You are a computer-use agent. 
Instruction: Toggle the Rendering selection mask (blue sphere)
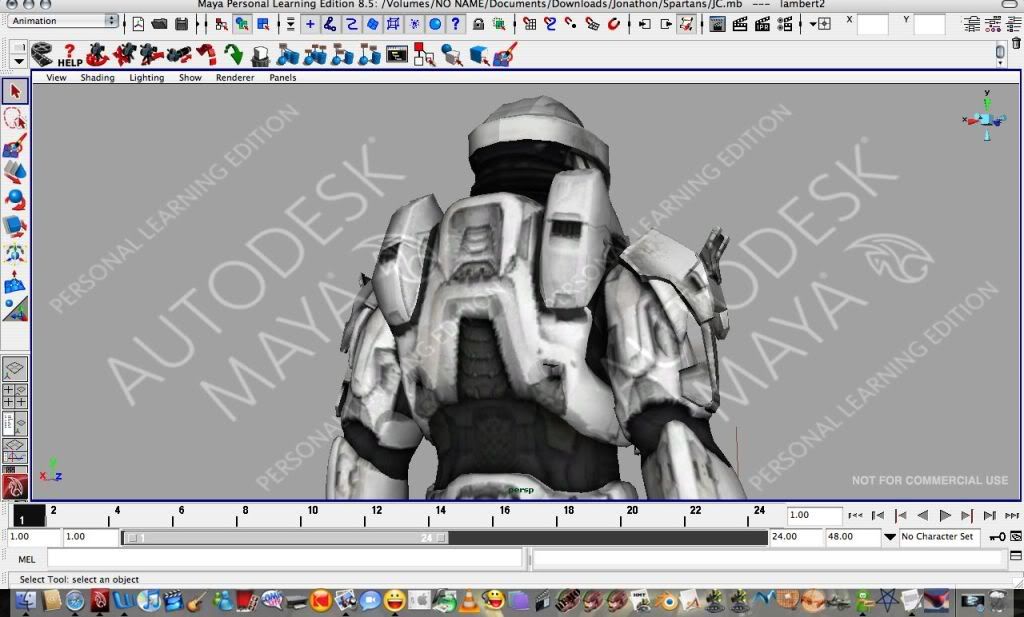(x=435, y=24)
